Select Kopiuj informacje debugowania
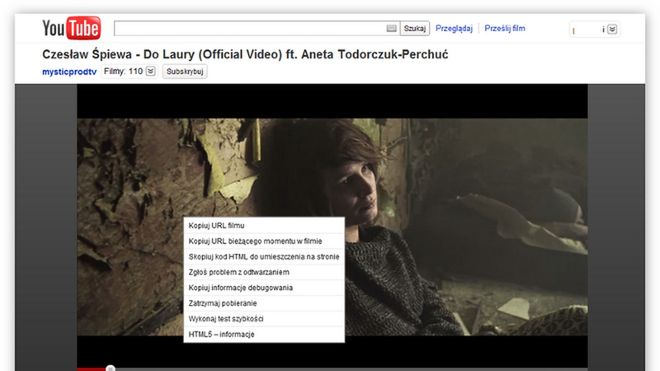 point(264,288)
